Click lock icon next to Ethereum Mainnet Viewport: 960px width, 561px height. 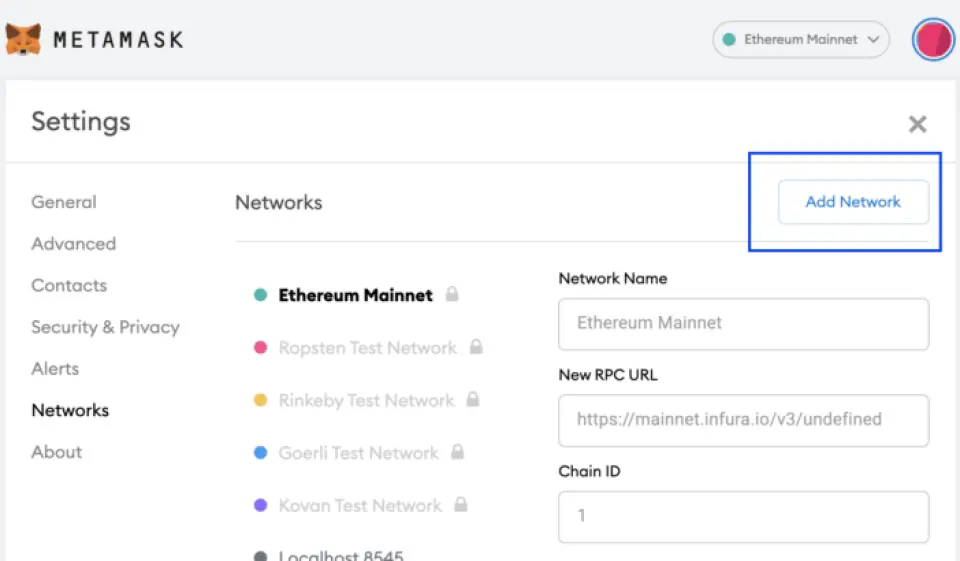[453, 295]
